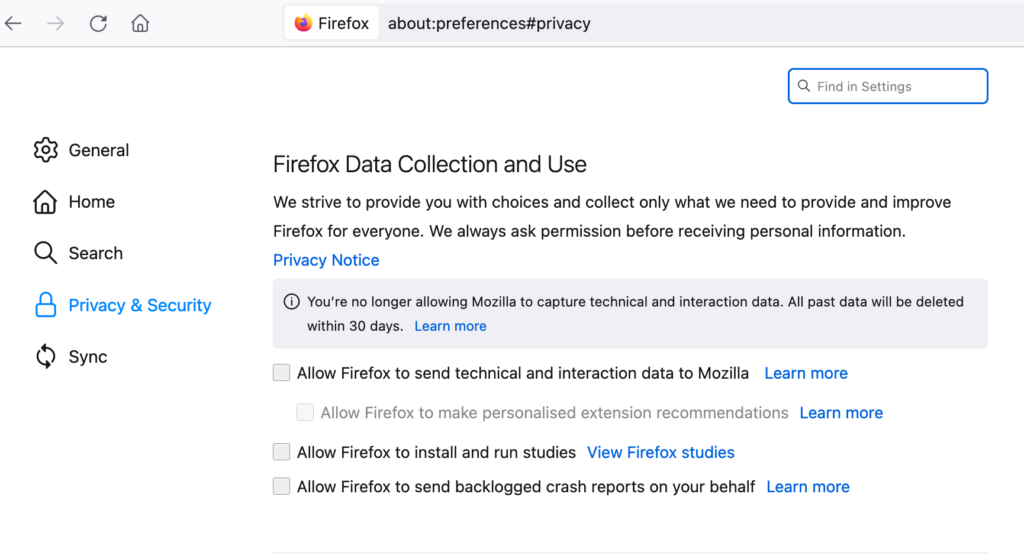
Task: Open General settings via gear icon
Action: coord(46,150)
